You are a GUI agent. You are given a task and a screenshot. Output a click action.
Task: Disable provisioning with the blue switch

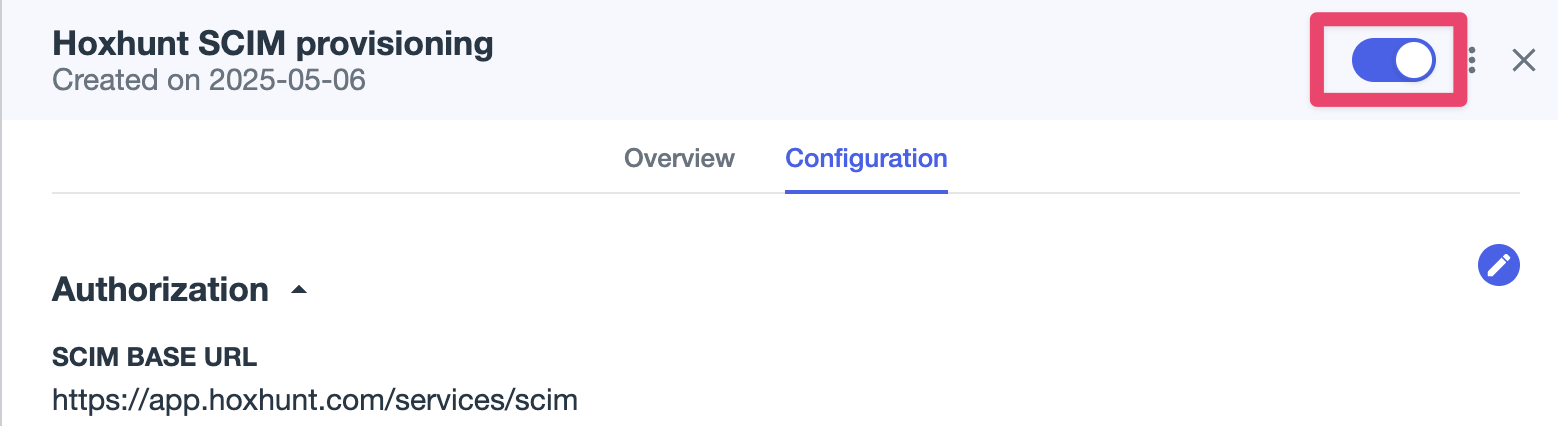point(1393,61)
